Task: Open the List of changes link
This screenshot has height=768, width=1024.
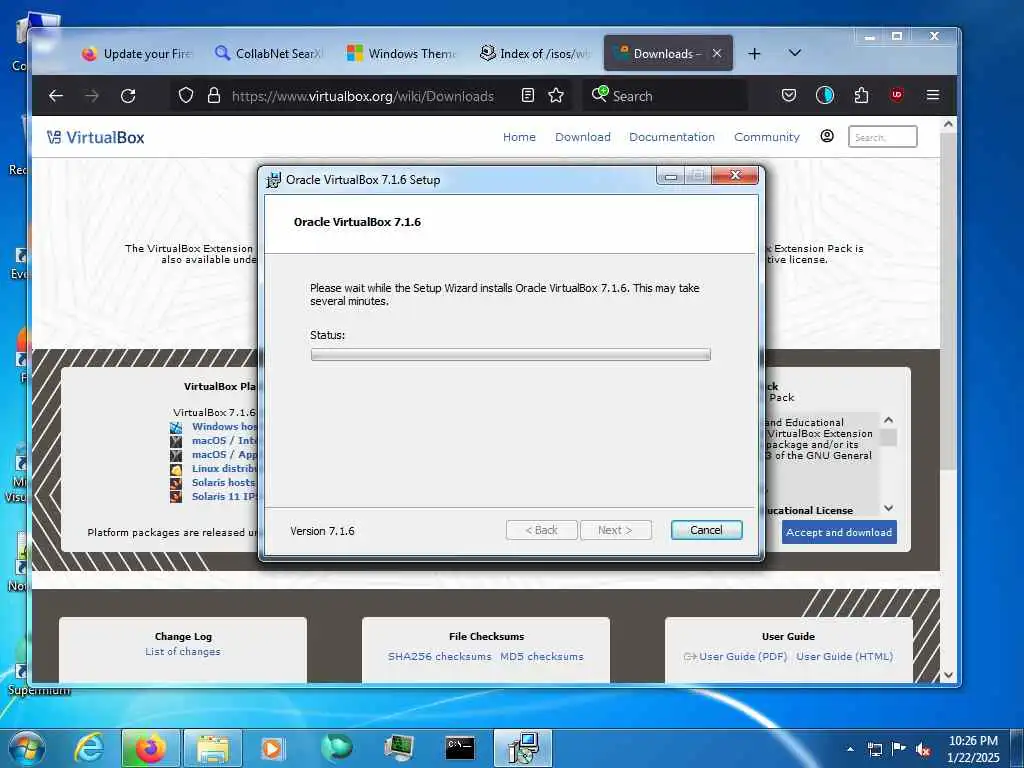Action: point(183,652)
